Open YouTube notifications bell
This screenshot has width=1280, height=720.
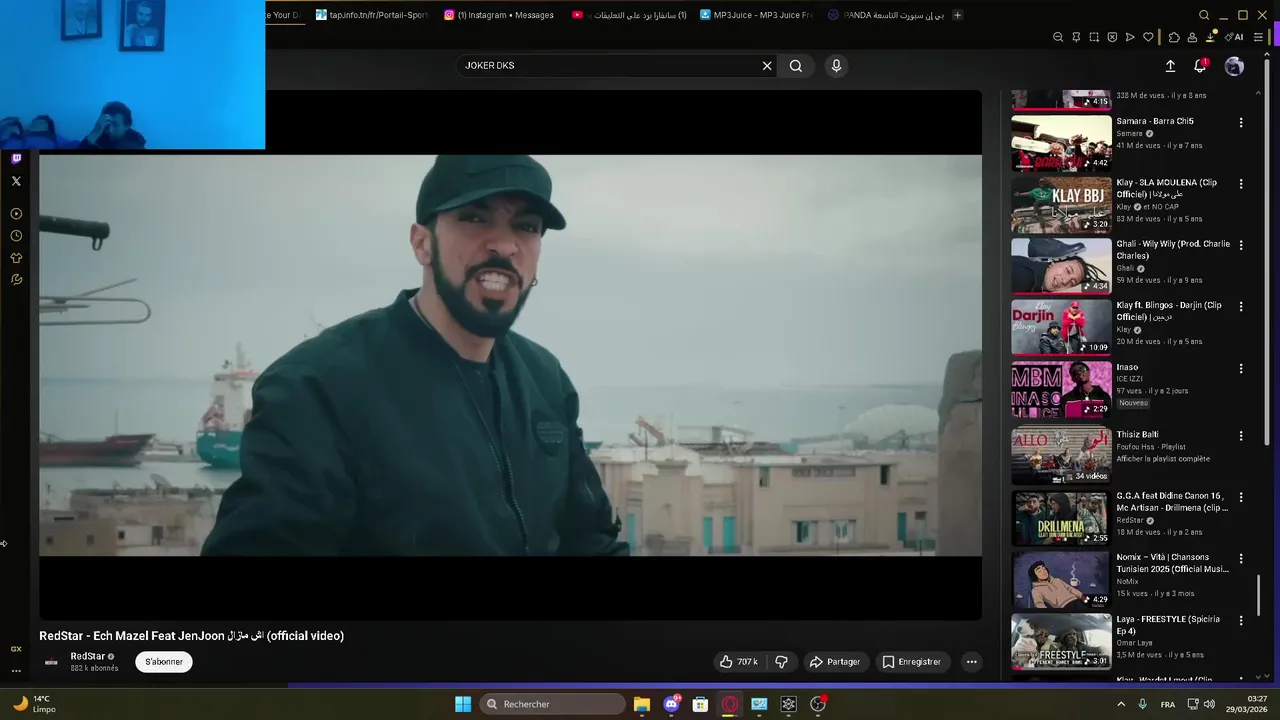1200,66
